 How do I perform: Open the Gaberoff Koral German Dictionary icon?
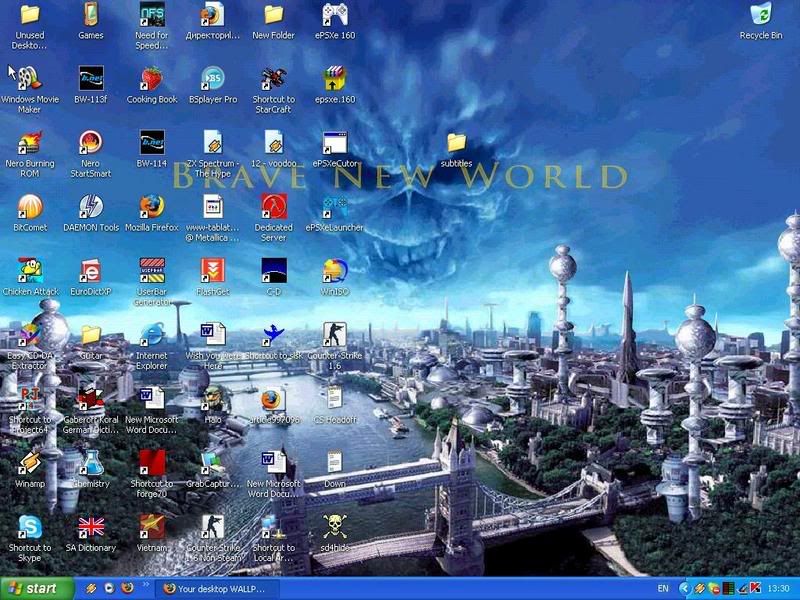pos(91,399)
